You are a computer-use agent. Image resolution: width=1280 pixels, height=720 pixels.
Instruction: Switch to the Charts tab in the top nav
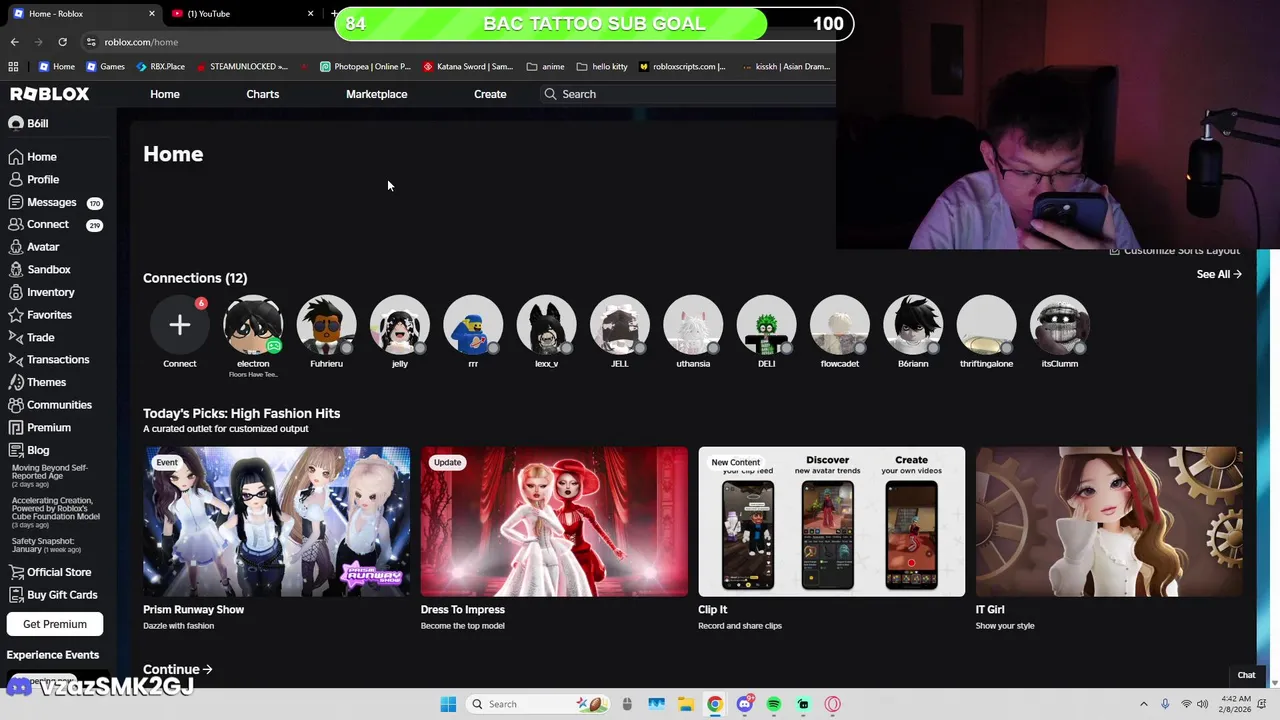[x=263, y=94]
